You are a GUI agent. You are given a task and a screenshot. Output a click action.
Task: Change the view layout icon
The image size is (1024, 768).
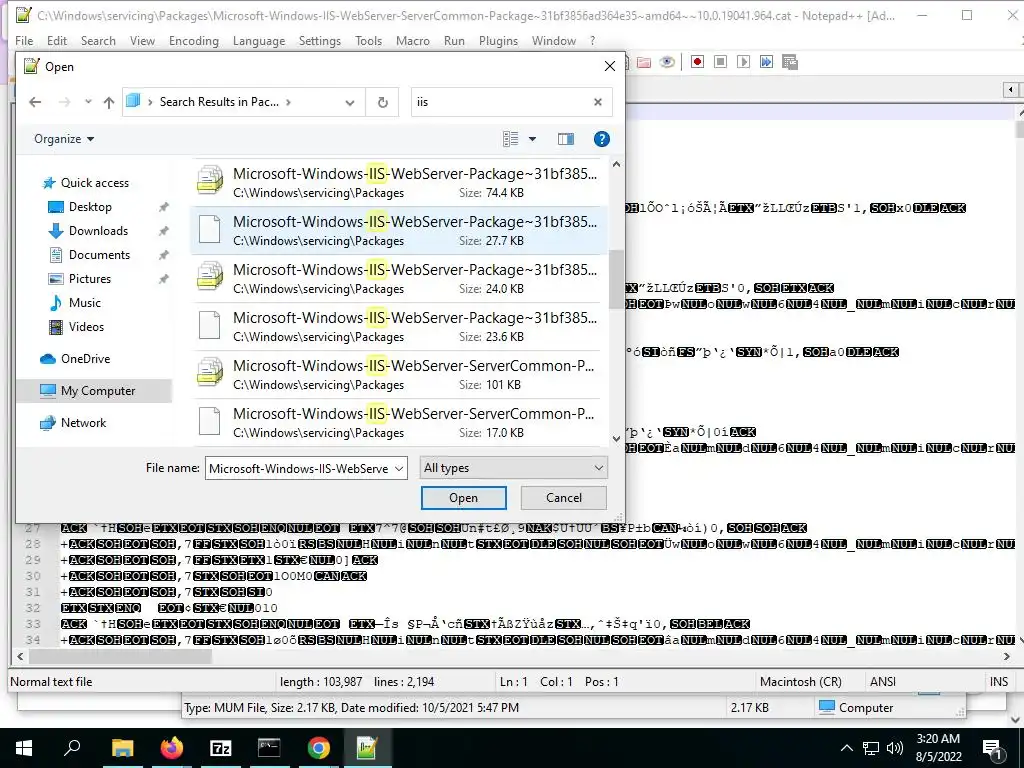pyautogui.click(x=511, y=138)
